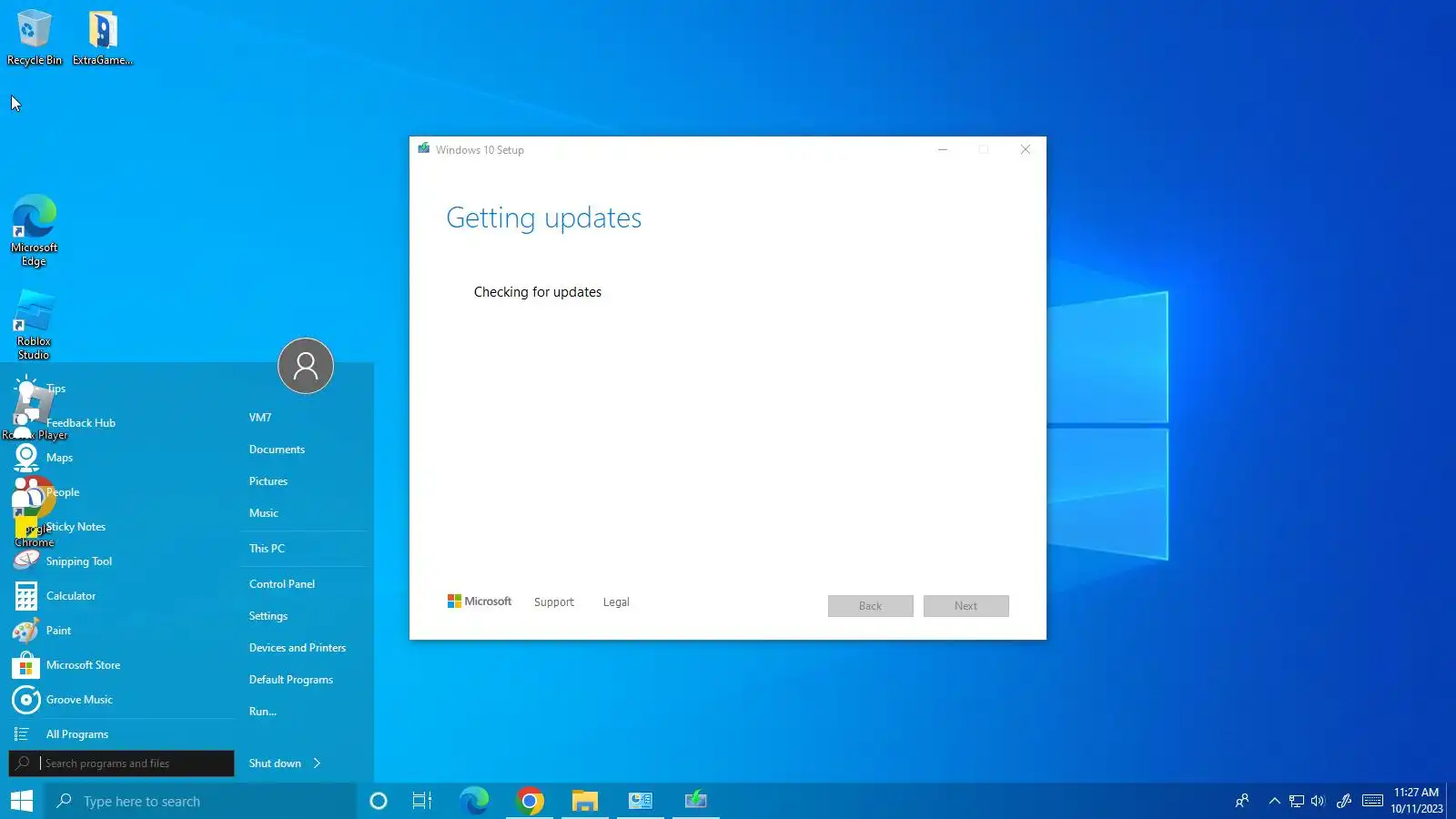This screenshot has height=819, width=1456.
Task: Minimize the Windows 10 Setup window
Action: [943, 149]
